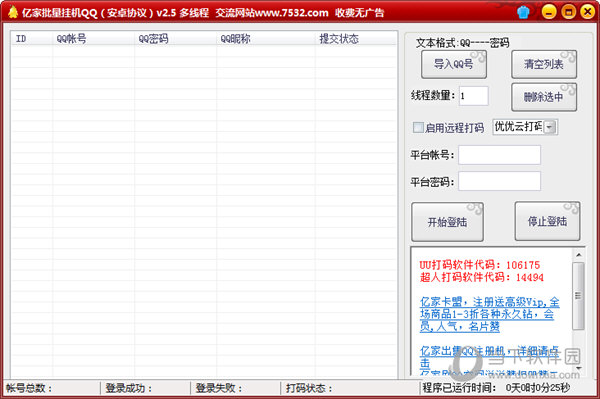
Task: Click the yellow bell app icon
Action: pos(13,12)
